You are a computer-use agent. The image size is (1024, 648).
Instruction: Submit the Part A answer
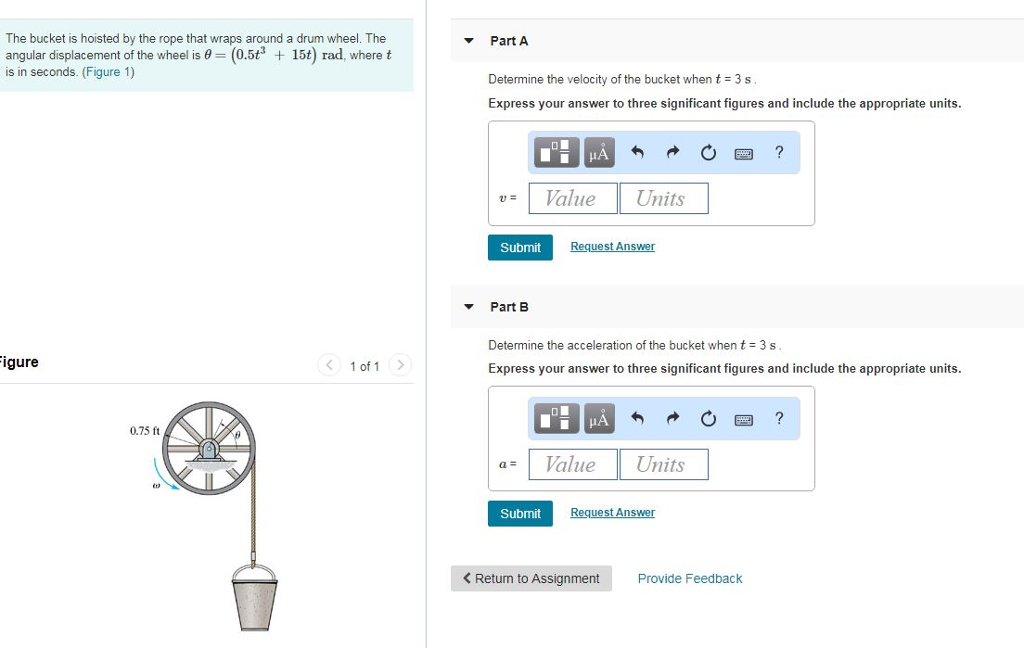(520, 247)
